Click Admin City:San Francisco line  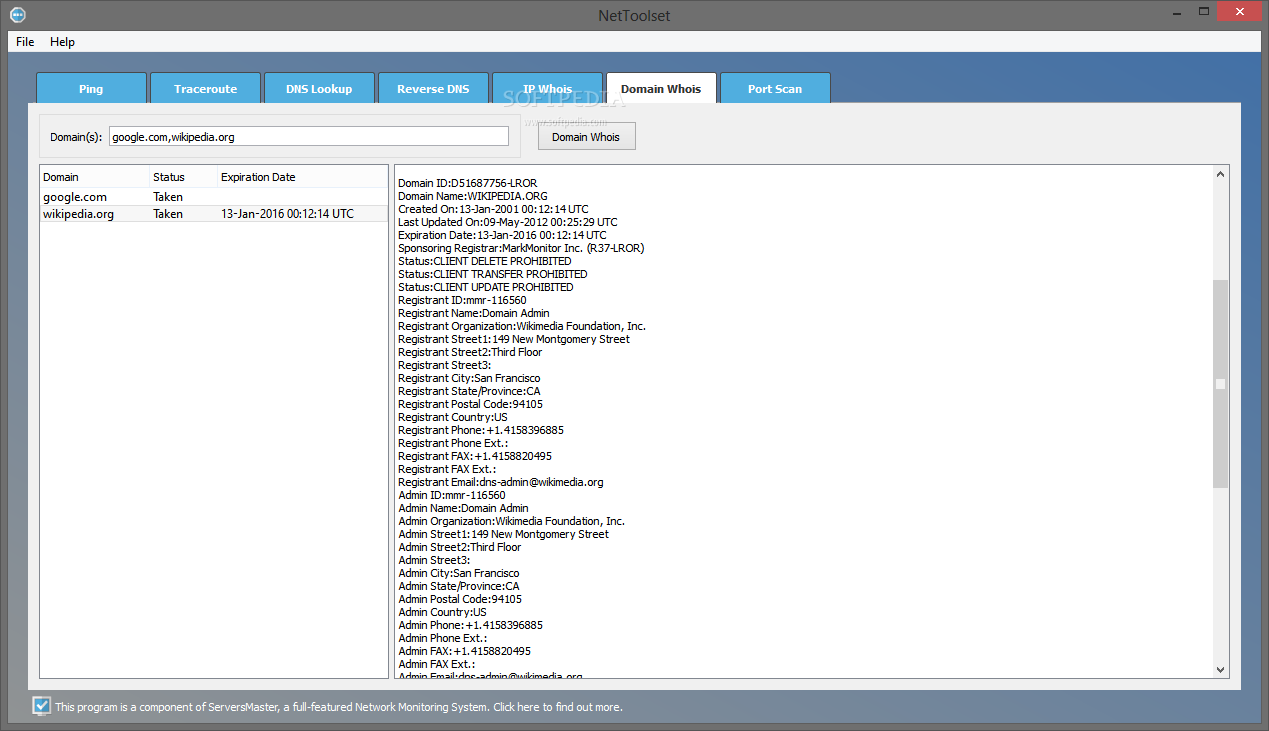459,573
